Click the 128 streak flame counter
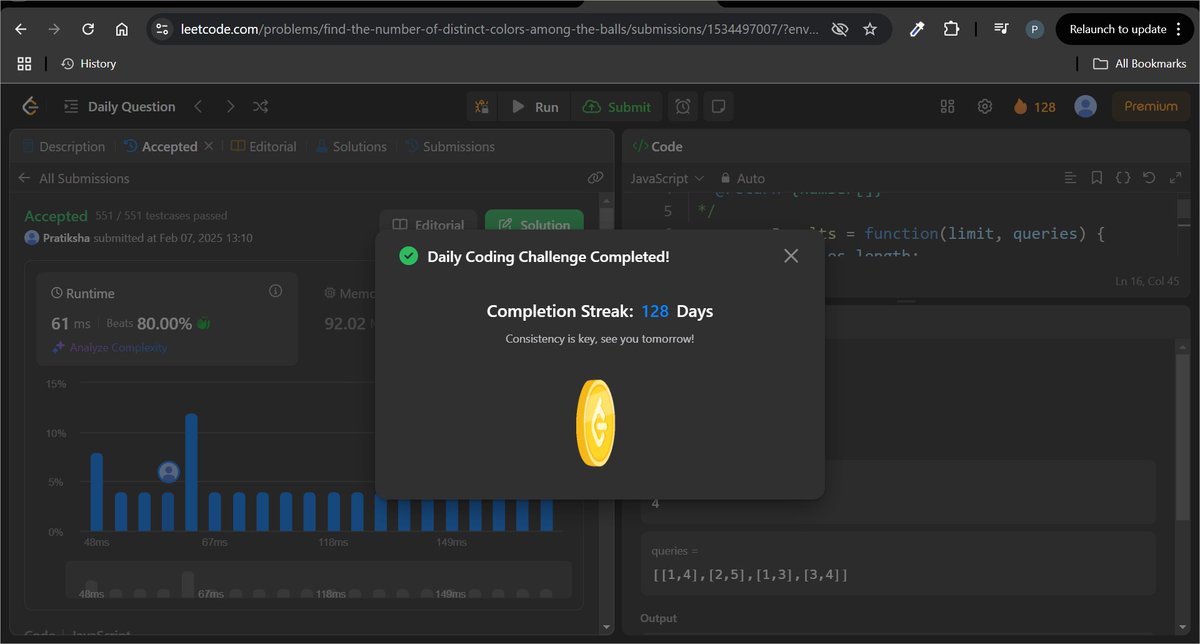The height and width of the screenshot is (644, 1200). [1034, 106]
